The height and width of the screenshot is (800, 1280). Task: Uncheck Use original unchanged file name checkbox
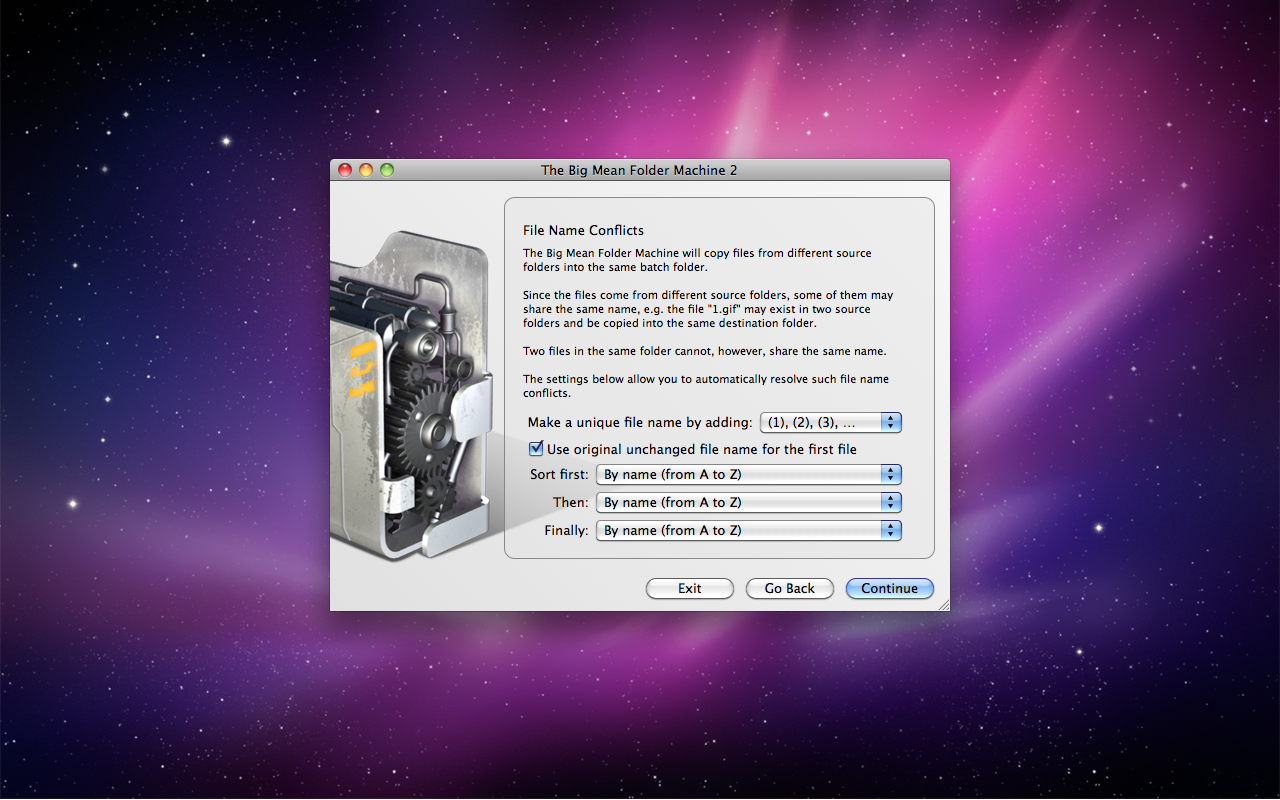[x=536, y=449]
